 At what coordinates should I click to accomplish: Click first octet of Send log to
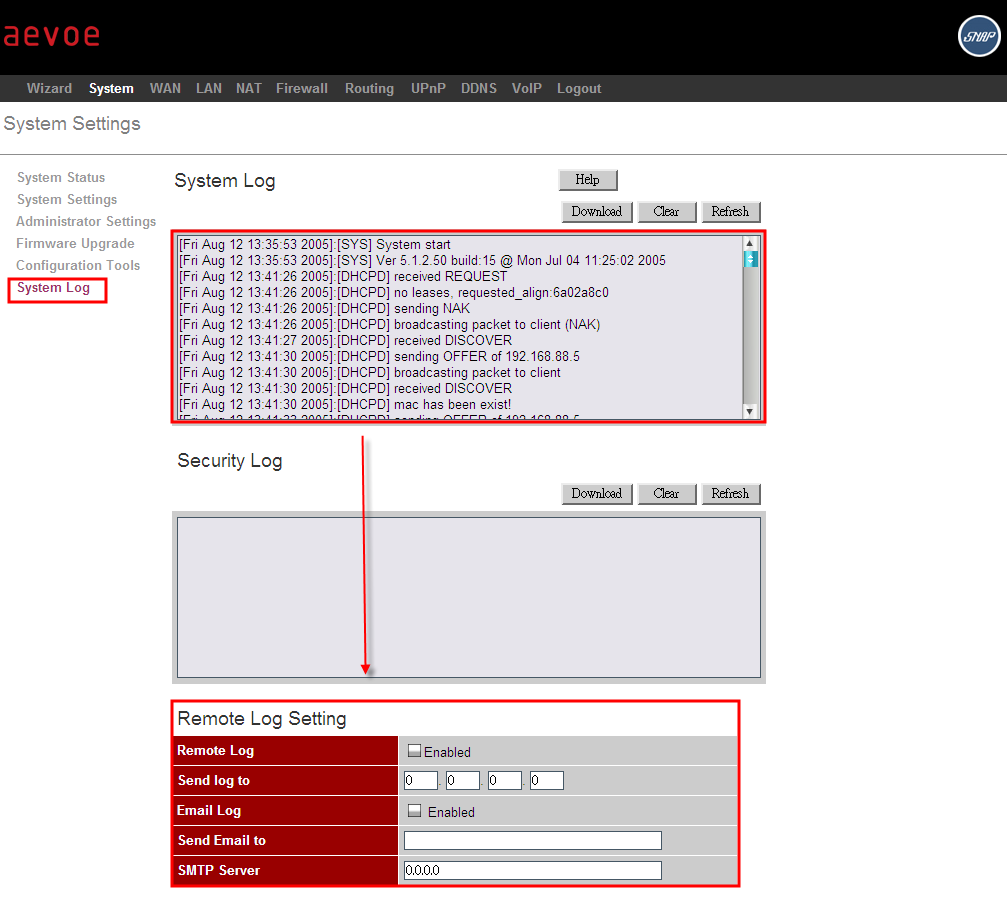coord(420,781)
